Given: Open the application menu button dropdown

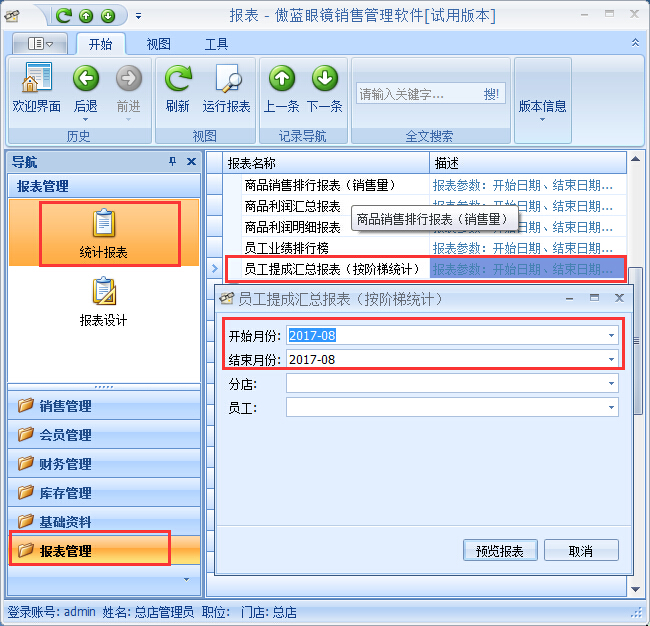Looking at the screenshot, I should 40,44.
